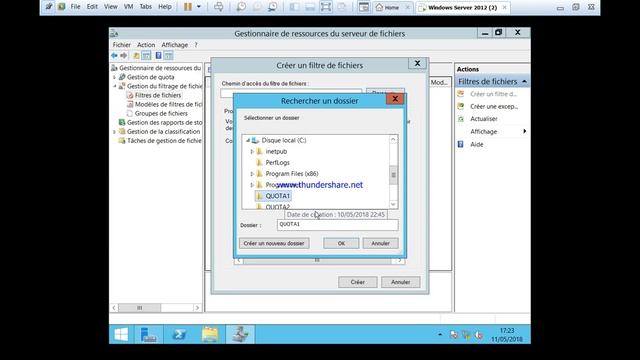The image size is (640, 360).
Task: Click Actualiser in the Actions pane
Action: coord(484,119)
